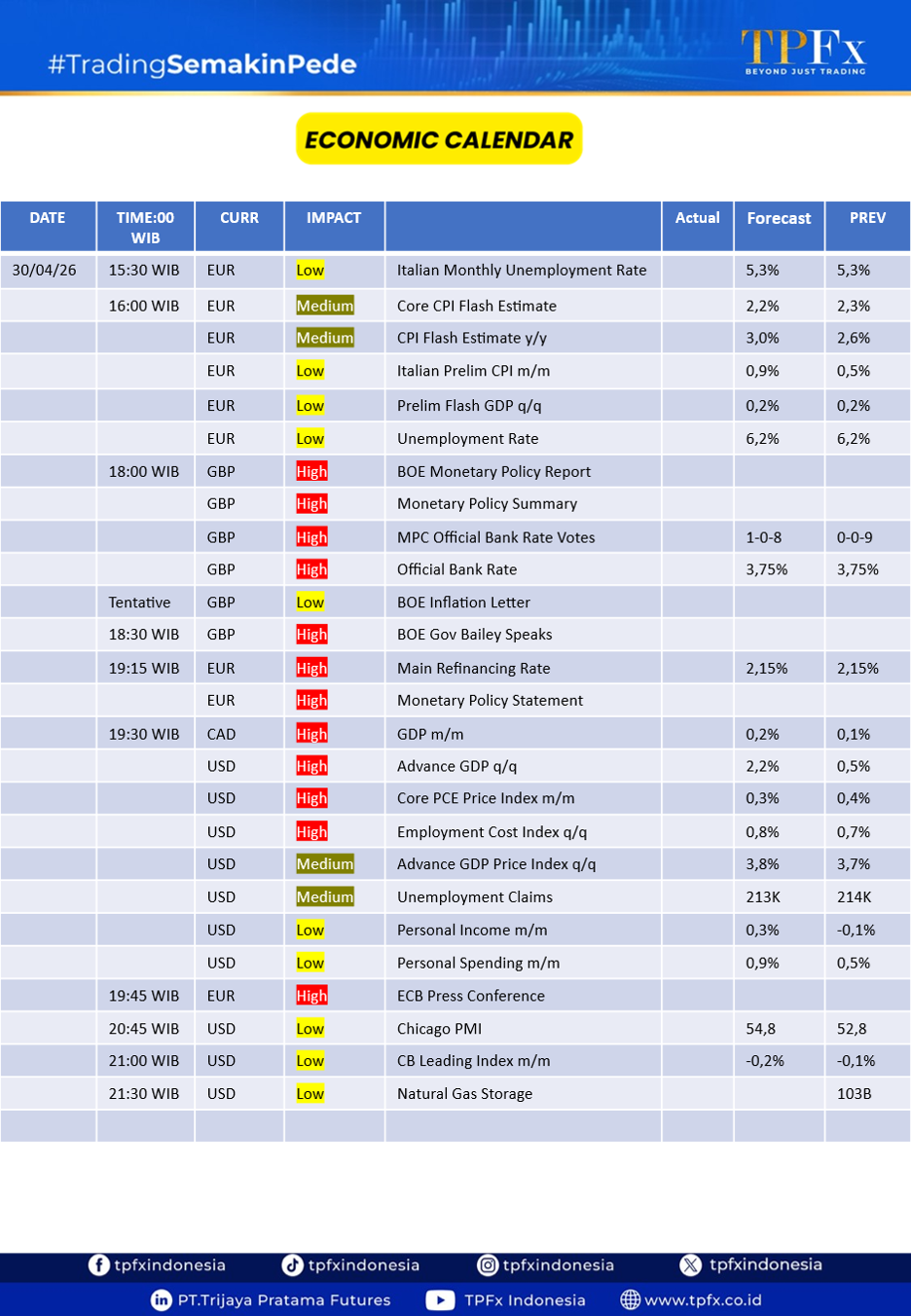Click the YouTube icon for TPFx Indonesia

pos(440,1299)
